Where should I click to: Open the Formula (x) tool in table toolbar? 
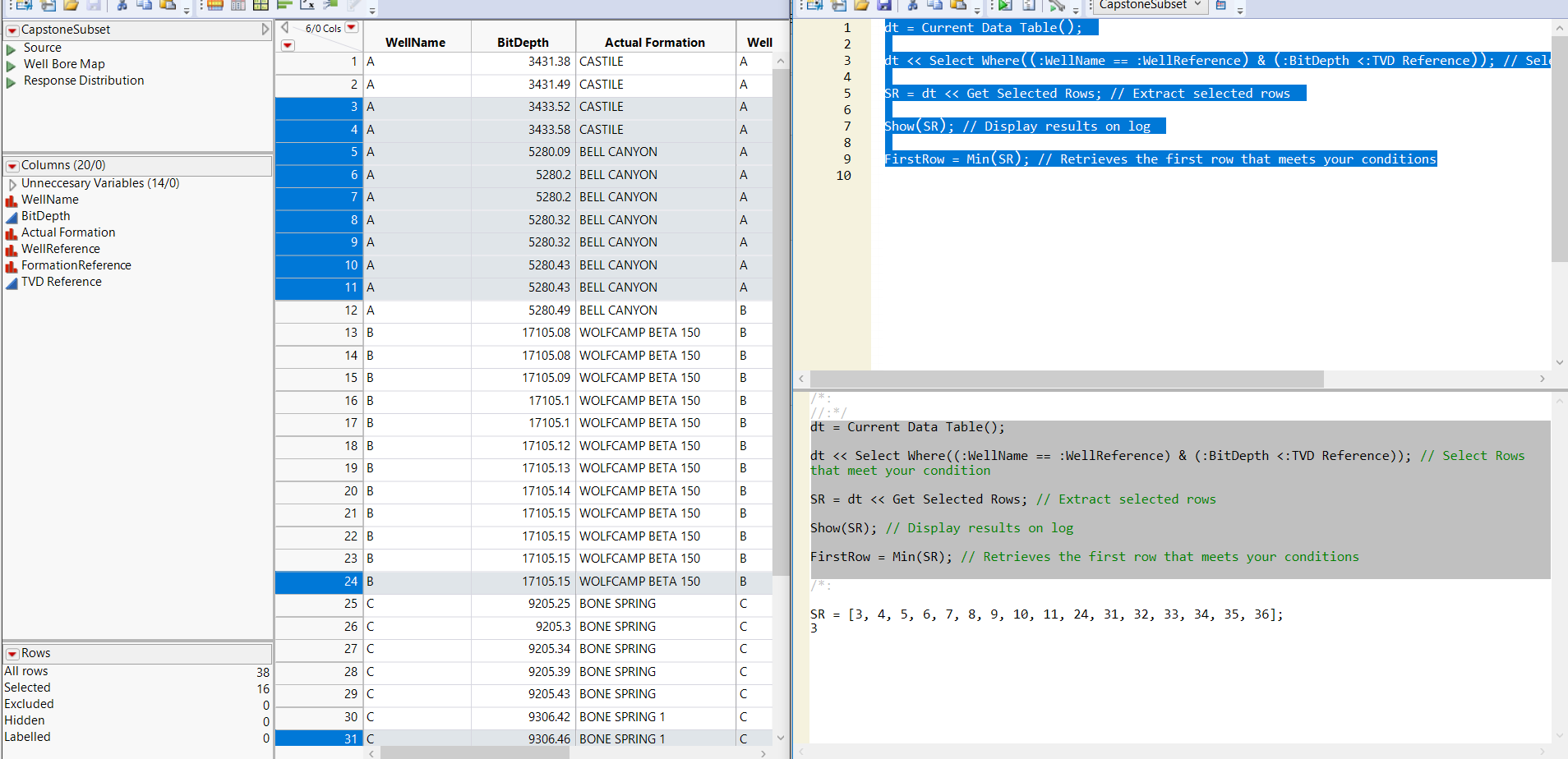click(x=307, y=5)
